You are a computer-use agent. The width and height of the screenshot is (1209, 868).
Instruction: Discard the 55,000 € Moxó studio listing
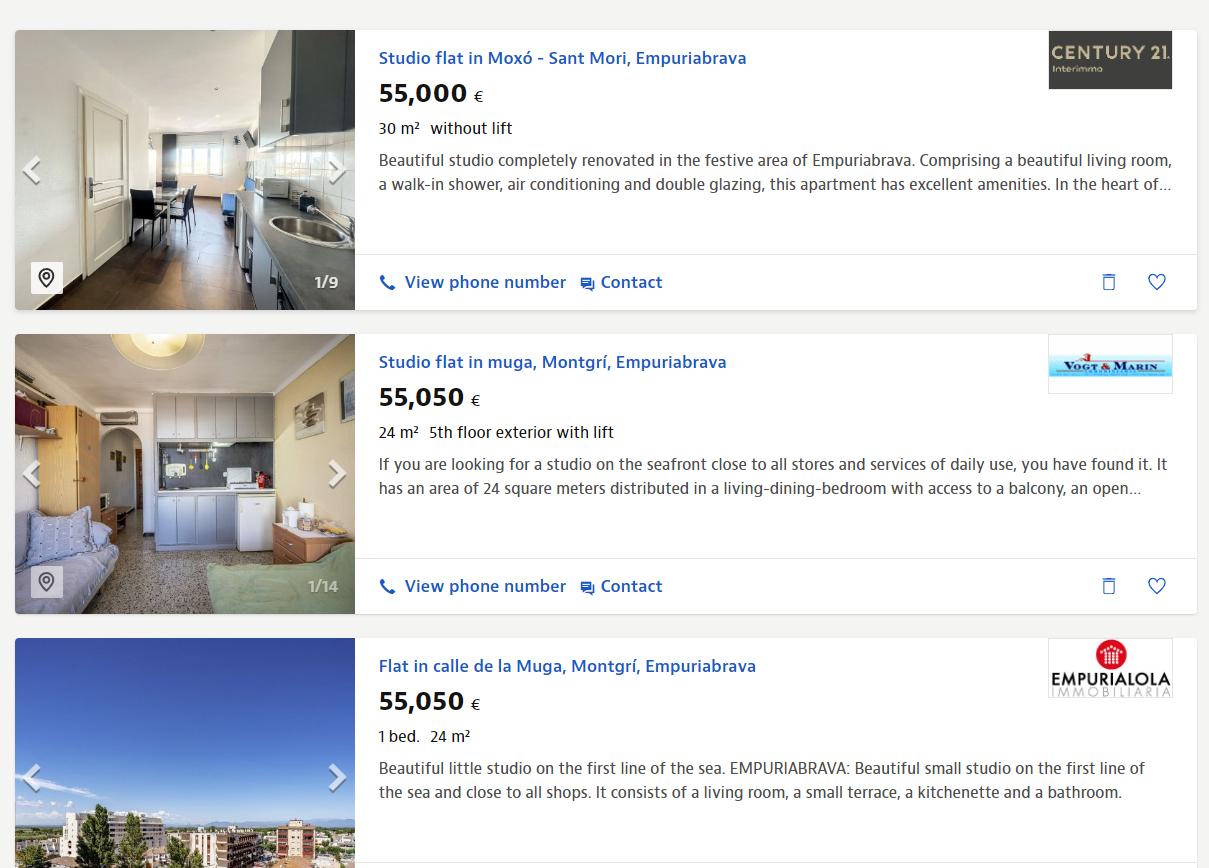pos(1108,282)
